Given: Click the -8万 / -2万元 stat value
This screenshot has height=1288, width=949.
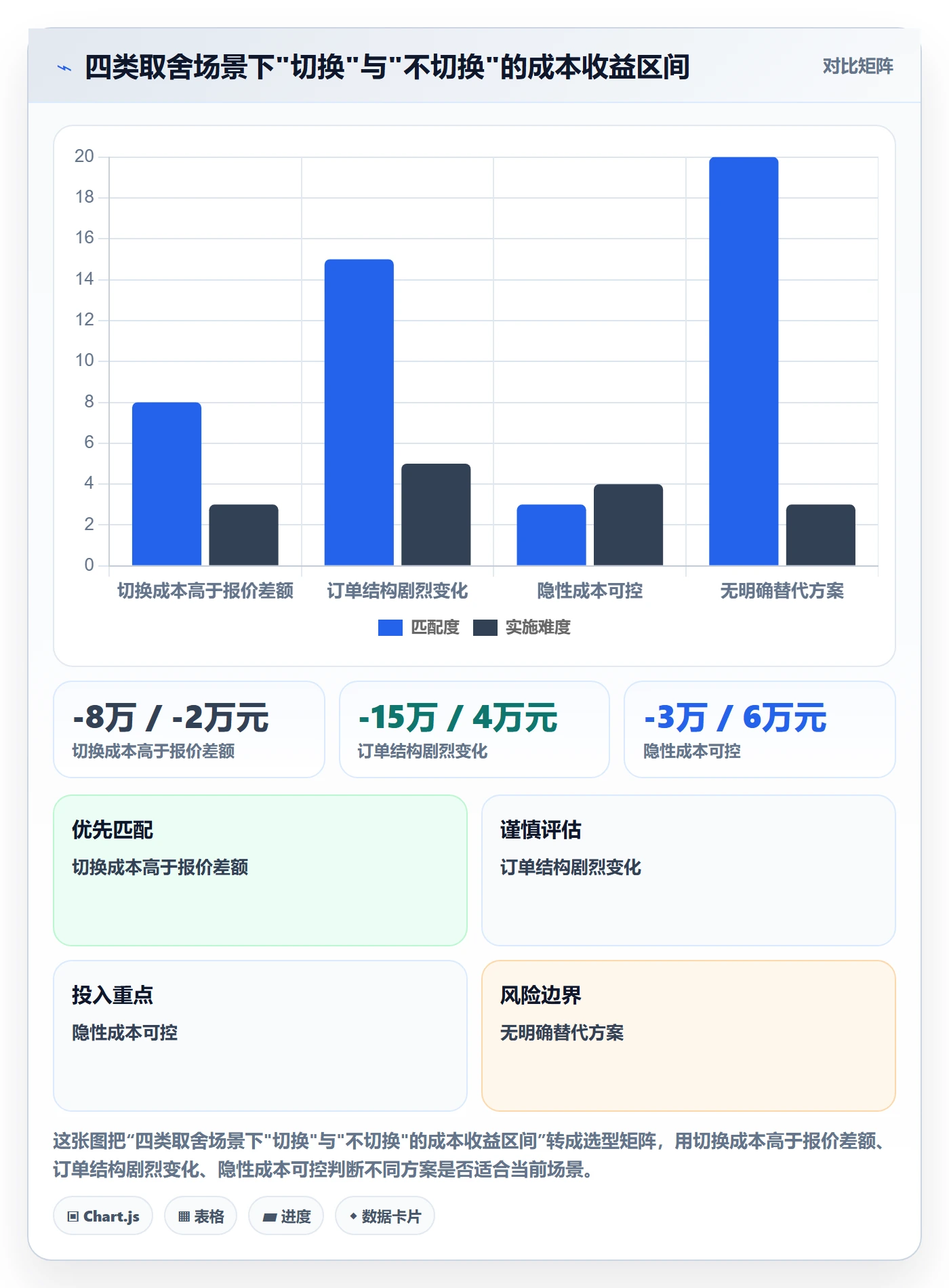Looking at the screenshot, I should [x=171, y=718].
